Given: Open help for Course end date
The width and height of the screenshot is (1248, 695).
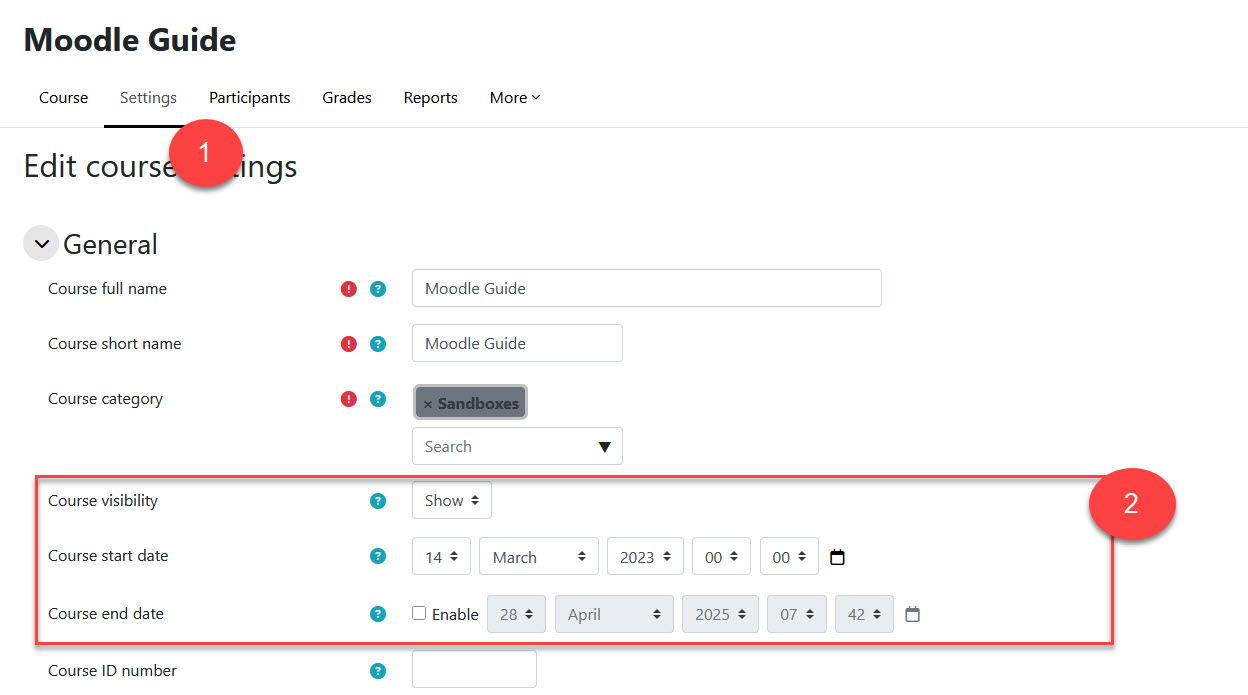Looking at the screenshot, I should point(378,614).
